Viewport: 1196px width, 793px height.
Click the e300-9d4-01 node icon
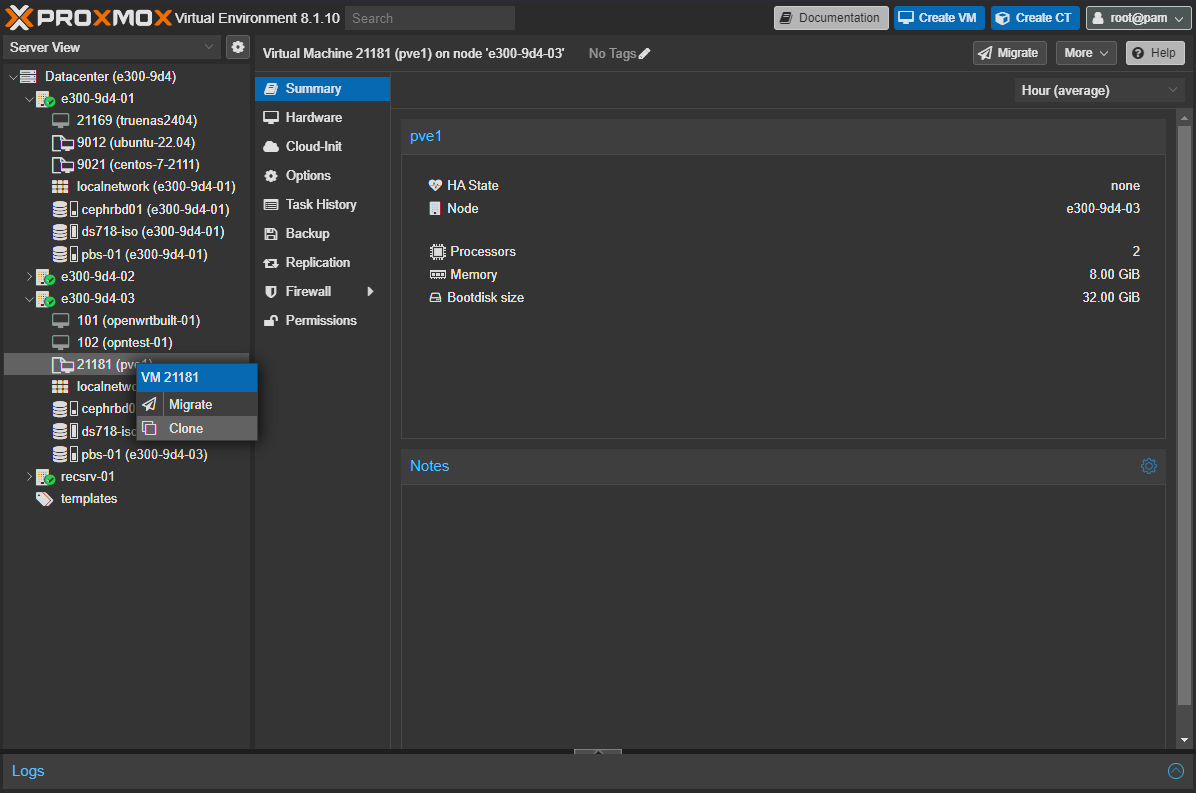(x=45, y=98)
